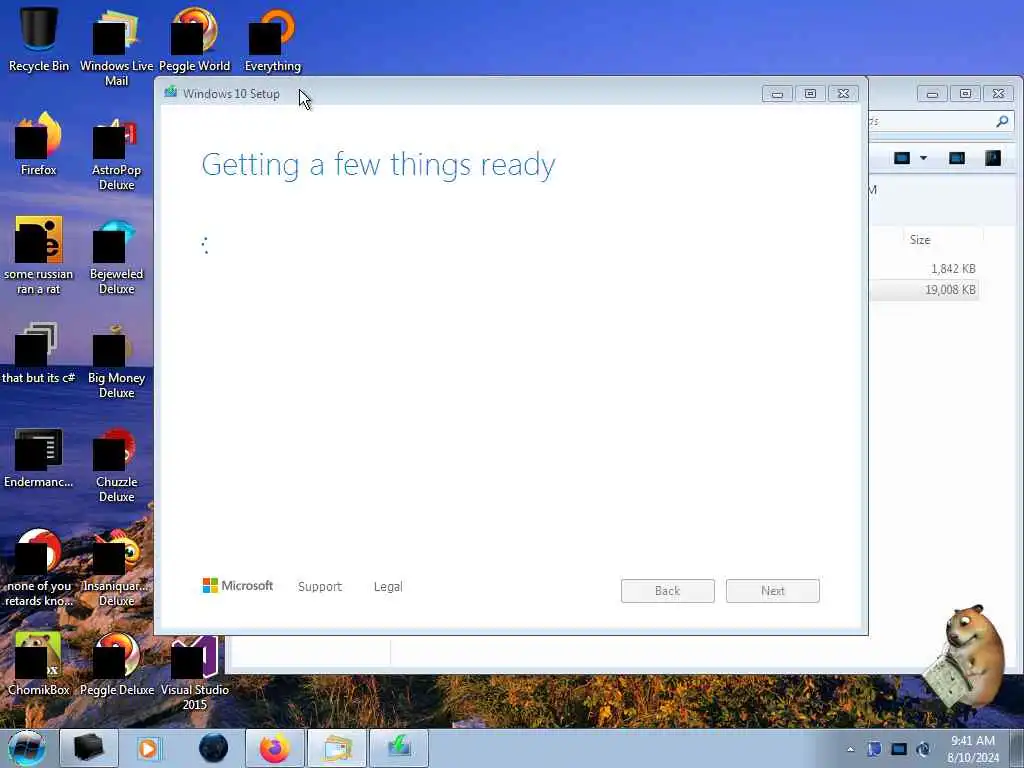This screenshot has width=1024, height=768.
Task: Select the Endermanc... desktop icon
Action: tap(39, 458)
